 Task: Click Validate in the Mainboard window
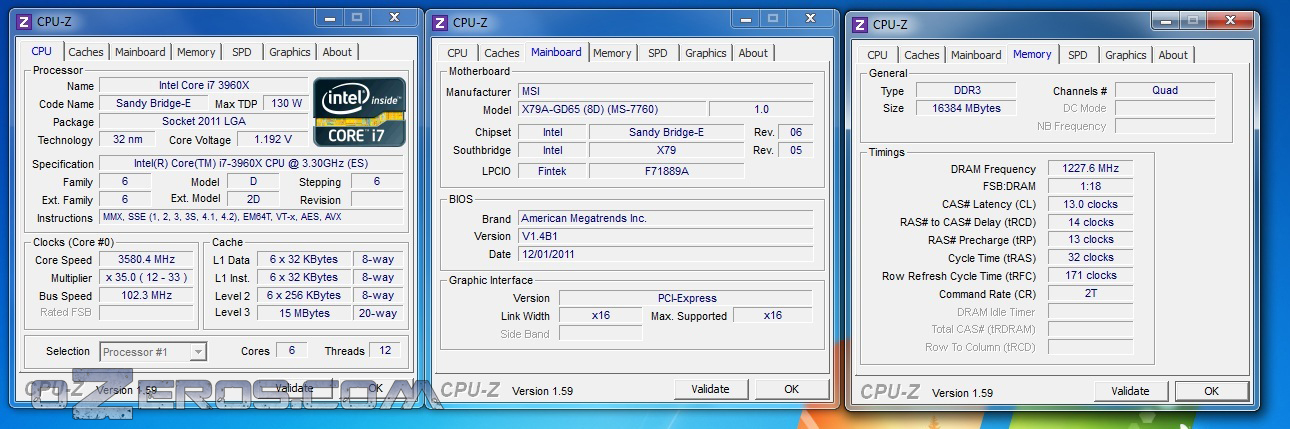(x=710, y=389)
